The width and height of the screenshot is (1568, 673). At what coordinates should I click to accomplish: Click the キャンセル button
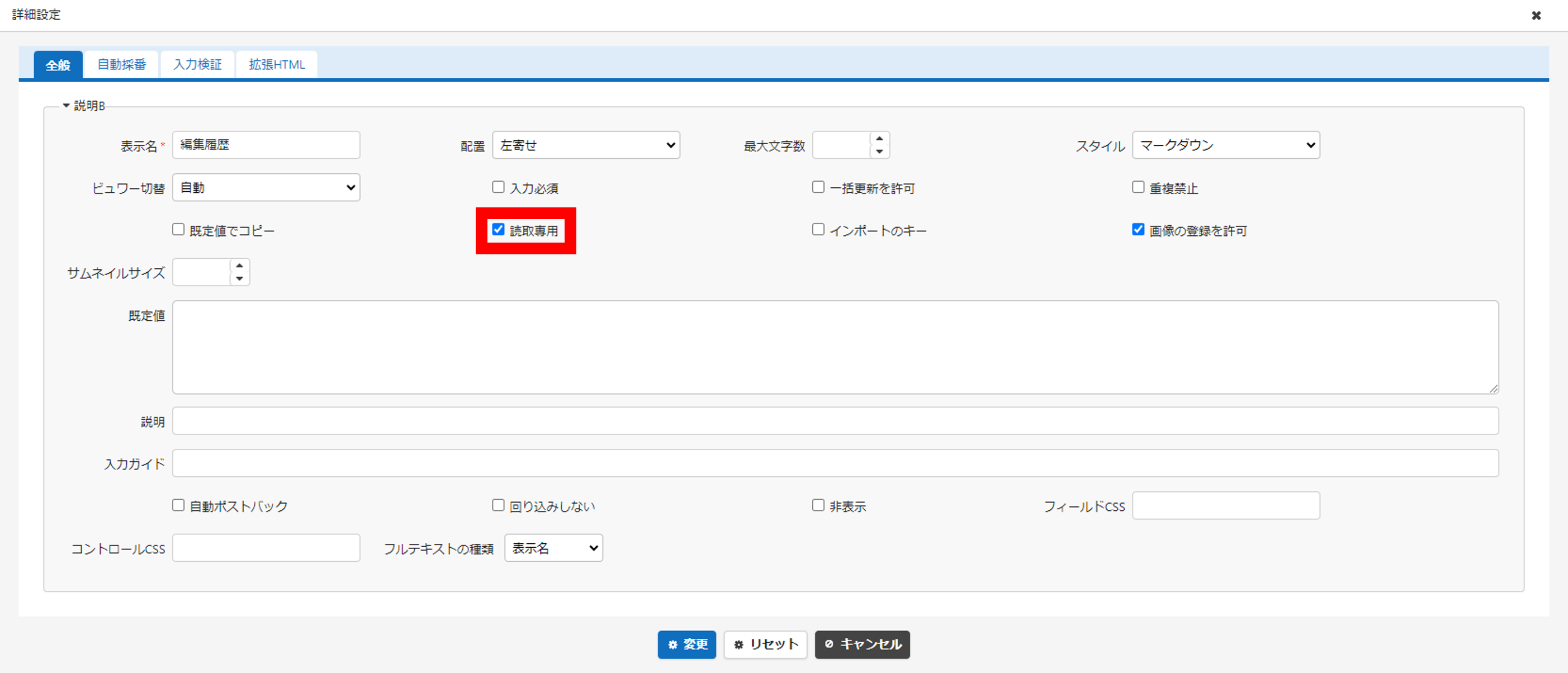point(863,645)
